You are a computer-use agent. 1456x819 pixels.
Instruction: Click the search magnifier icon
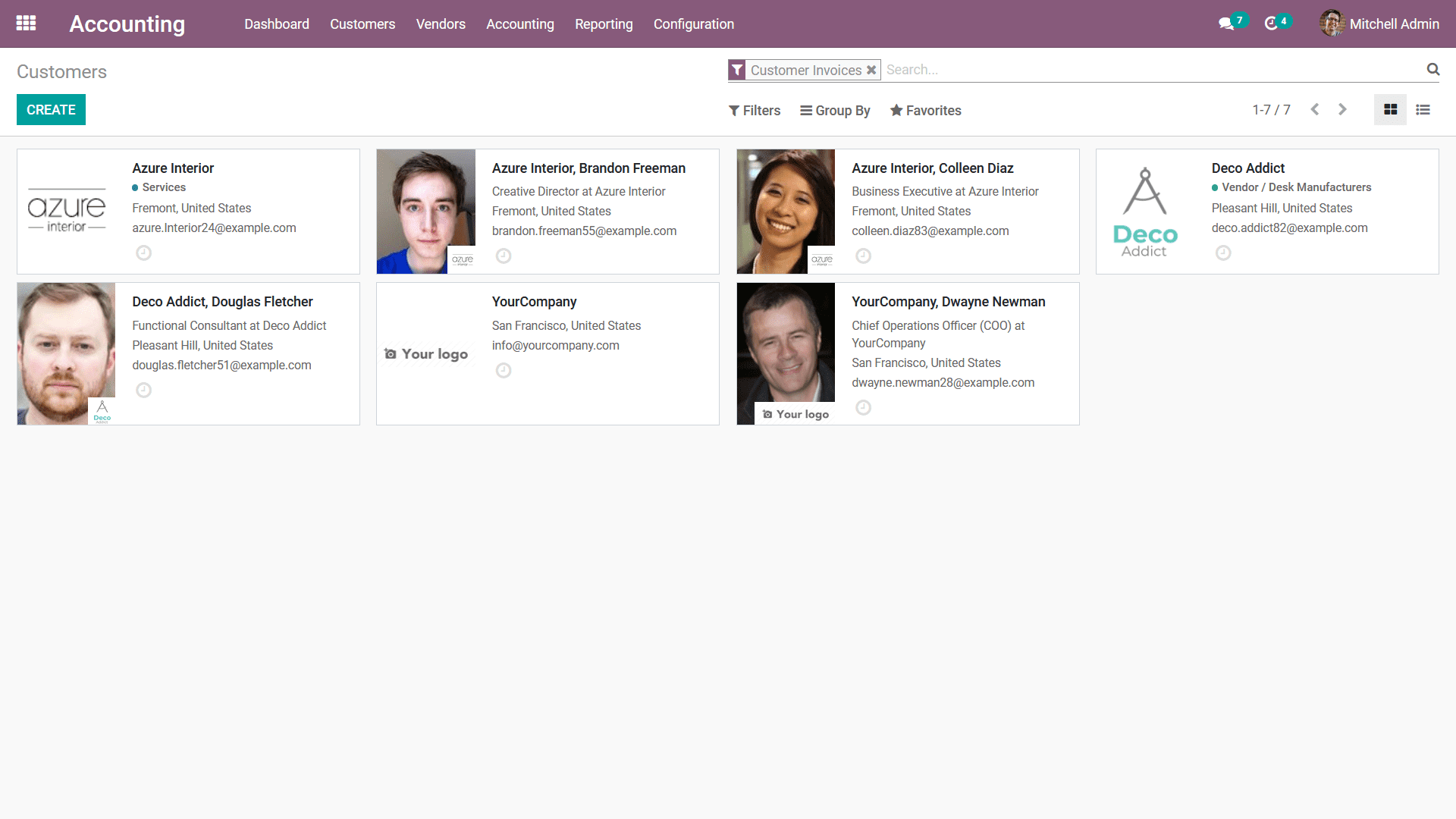tap(1432, 70)
